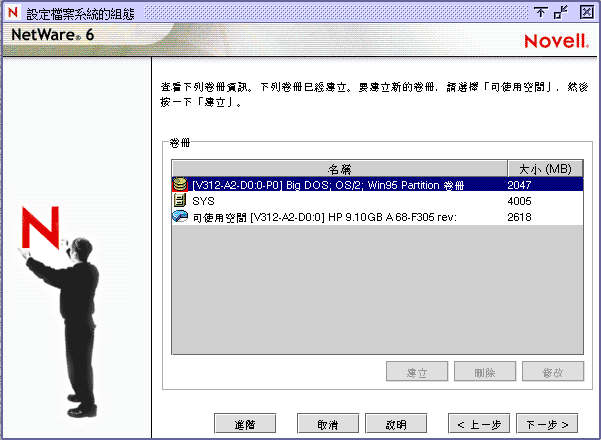Click the DOS partition volume disk icon
601x440 pixels.
coord(180,185)
